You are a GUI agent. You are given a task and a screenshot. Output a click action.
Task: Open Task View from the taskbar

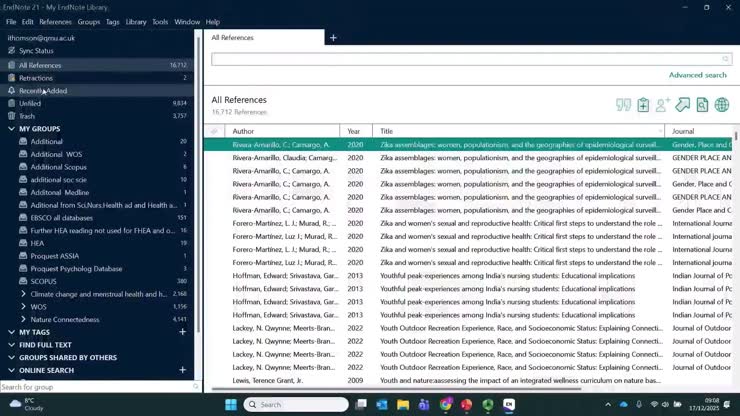click(361, 405)
